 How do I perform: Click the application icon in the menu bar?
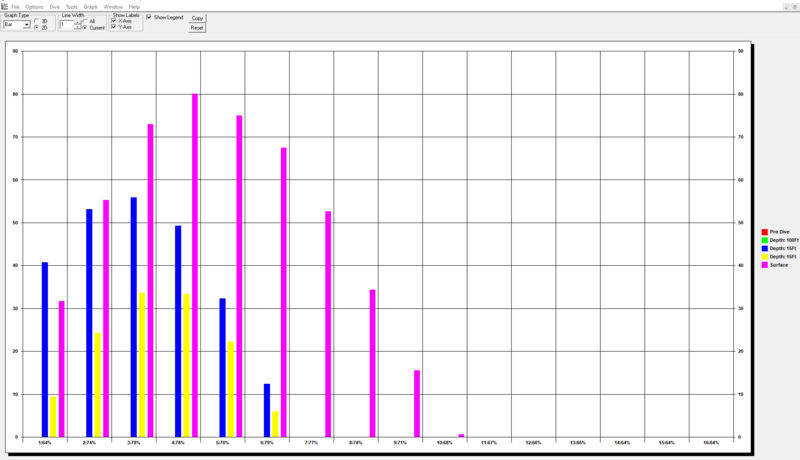[4, 6]
